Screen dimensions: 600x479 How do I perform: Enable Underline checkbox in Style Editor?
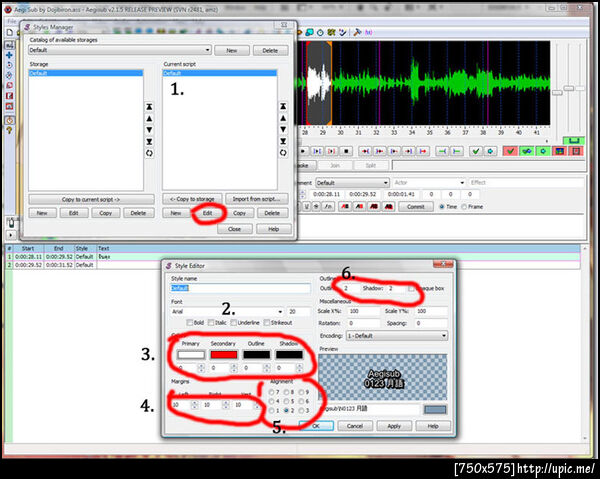234,323
